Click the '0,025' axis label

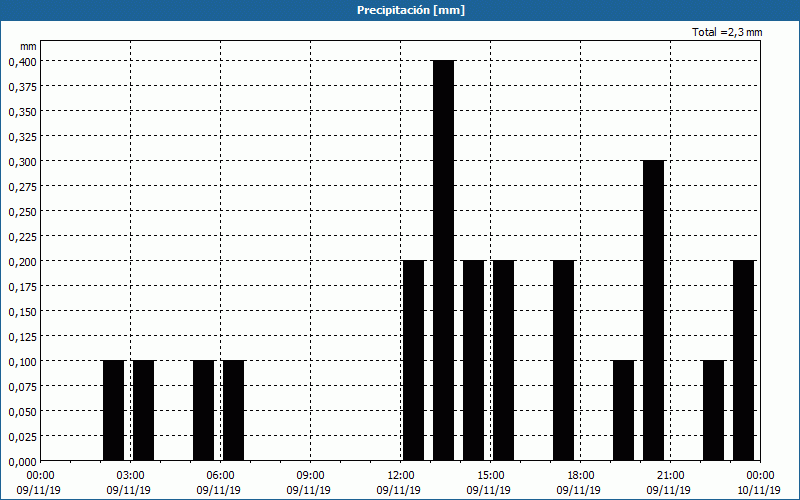23,437
